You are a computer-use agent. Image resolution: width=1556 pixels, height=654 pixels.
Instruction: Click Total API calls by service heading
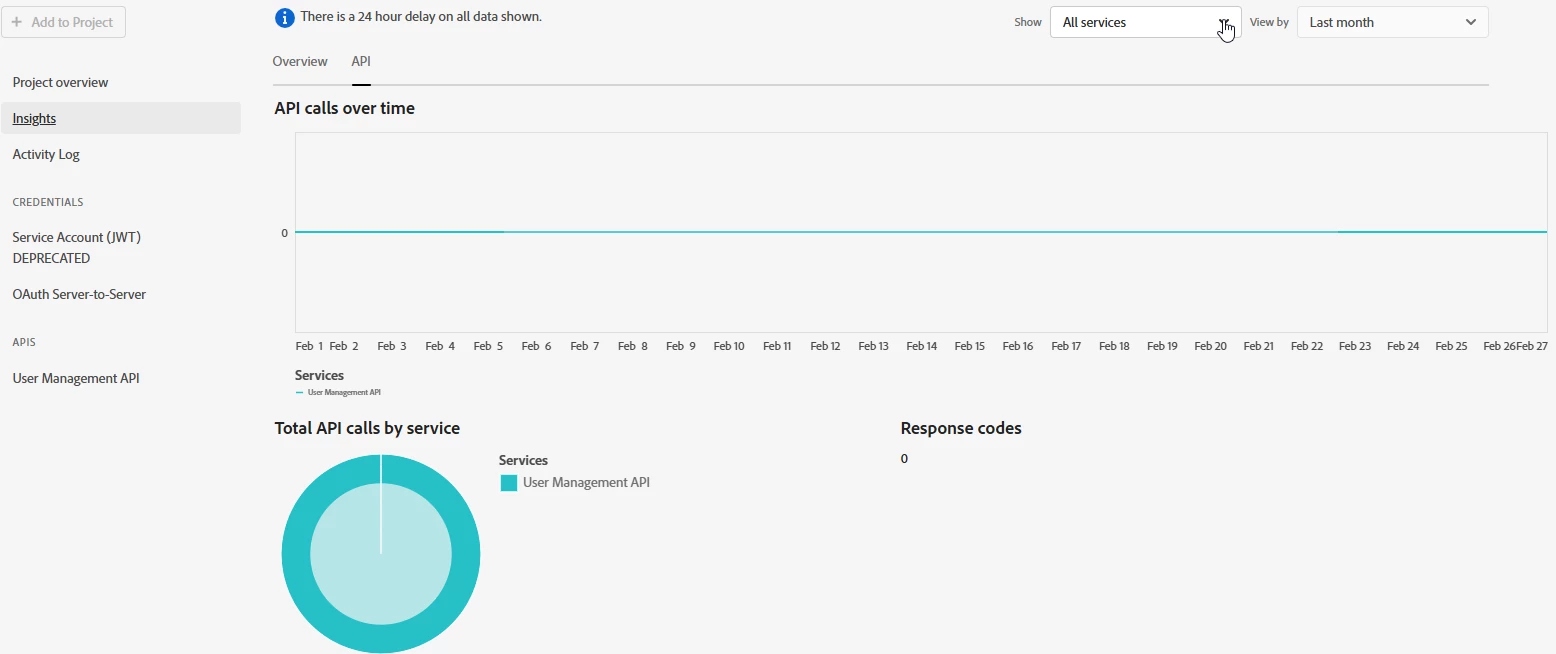click(x=367, y=428)
